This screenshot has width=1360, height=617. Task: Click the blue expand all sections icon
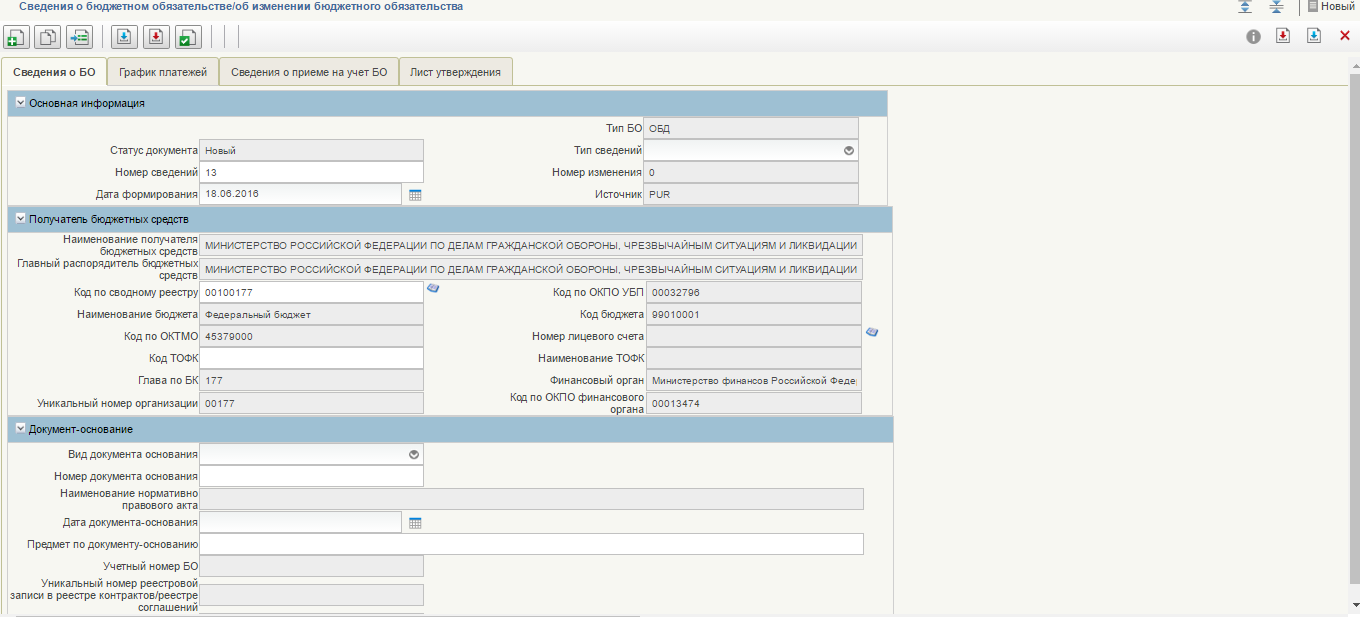[1245, 6]
